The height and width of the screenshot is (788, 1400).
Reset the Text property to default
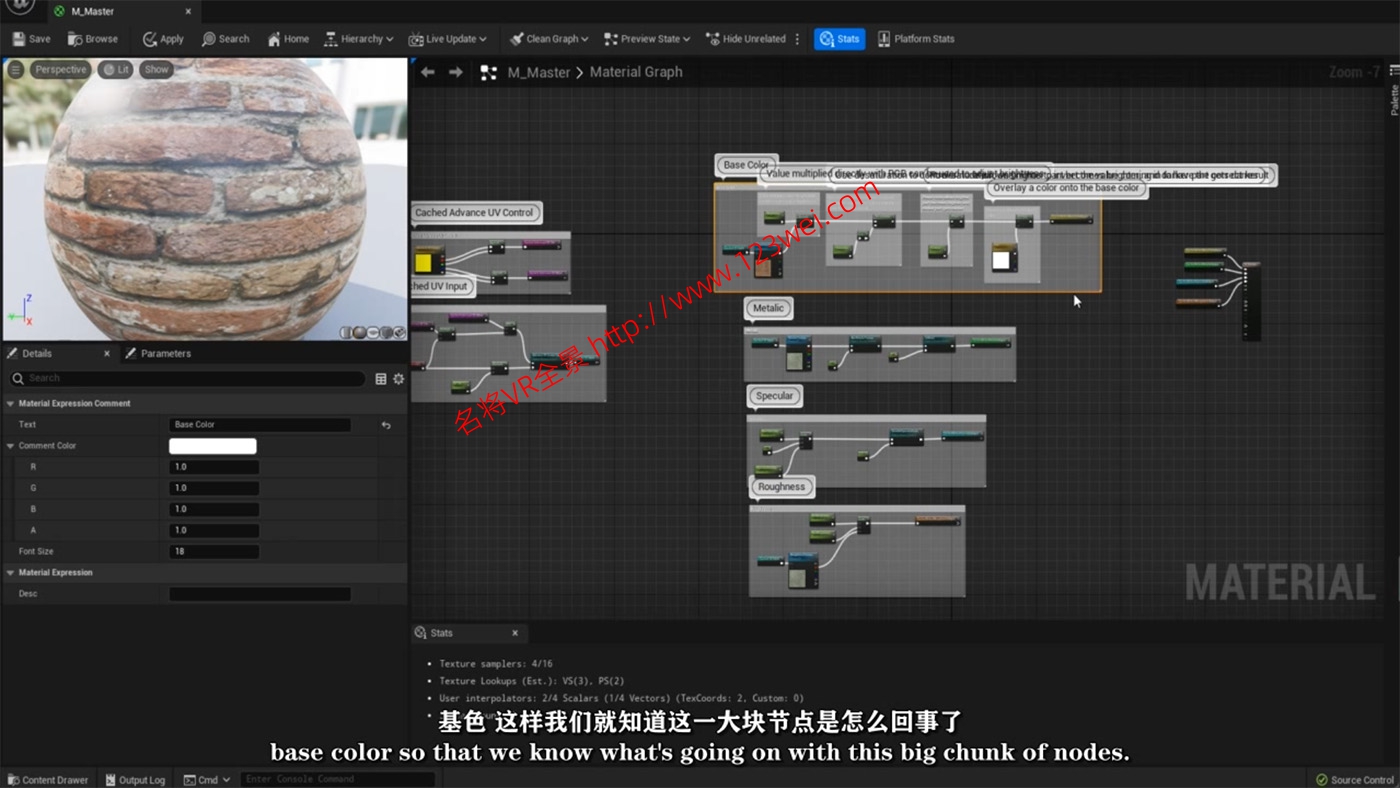coord(386,425)
